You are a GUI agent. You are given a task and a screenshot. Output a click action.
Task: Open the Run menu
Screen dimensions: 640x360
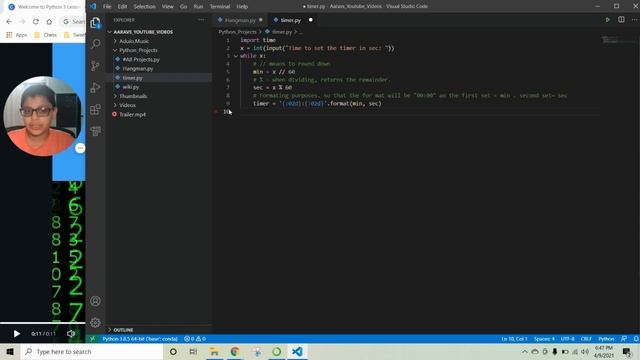pos(198,6)
